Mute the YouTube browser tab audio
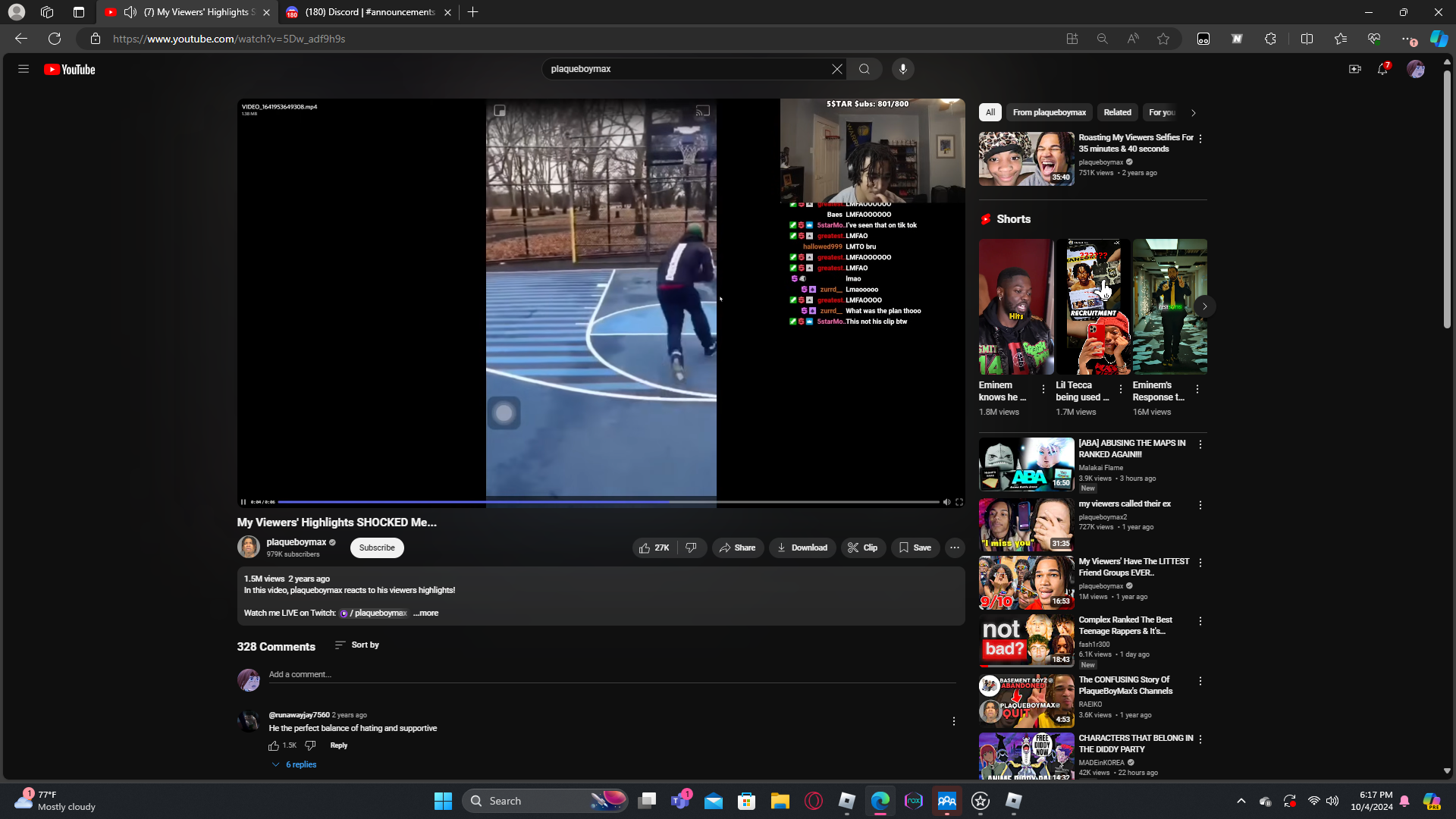 [x=130, y=12]
